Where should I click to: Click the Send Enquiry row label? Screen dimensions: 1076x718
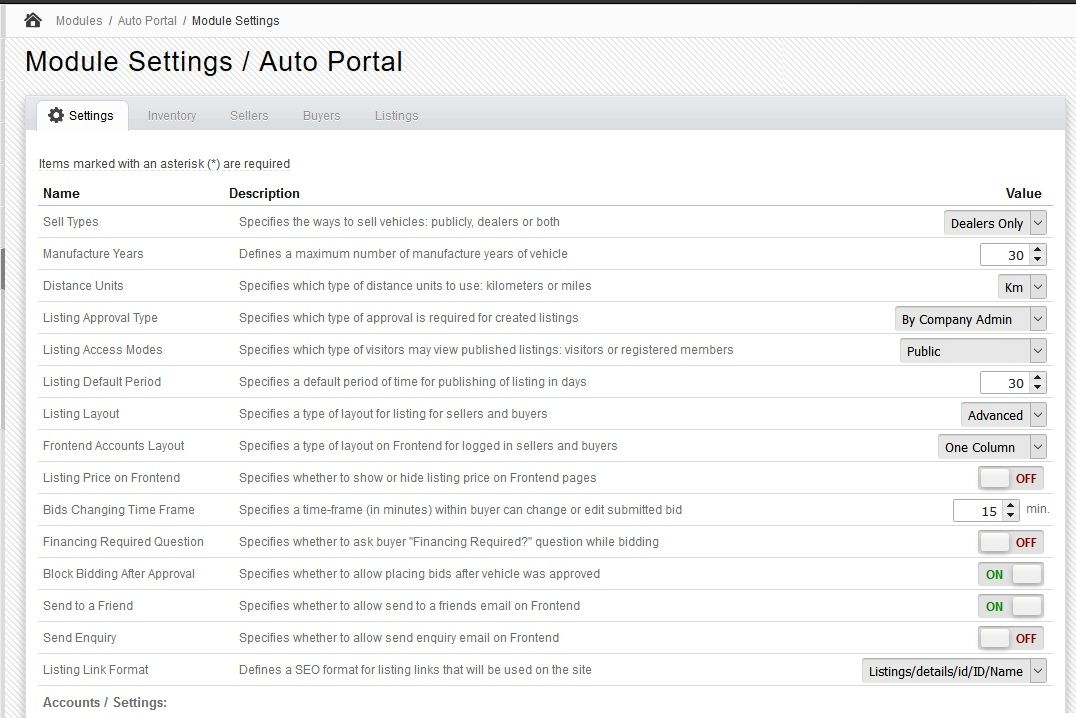click(80, 638)
